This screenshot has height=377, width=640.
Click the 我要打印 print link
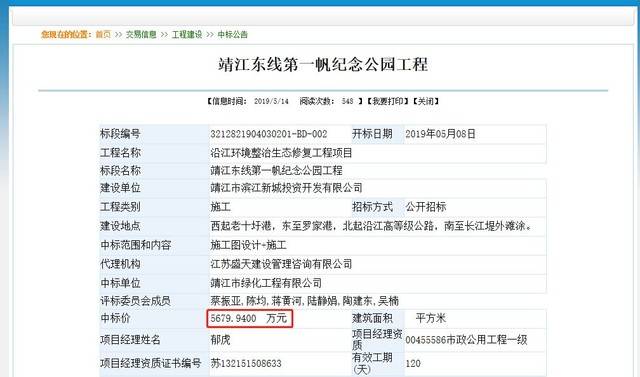click(387, 101)
